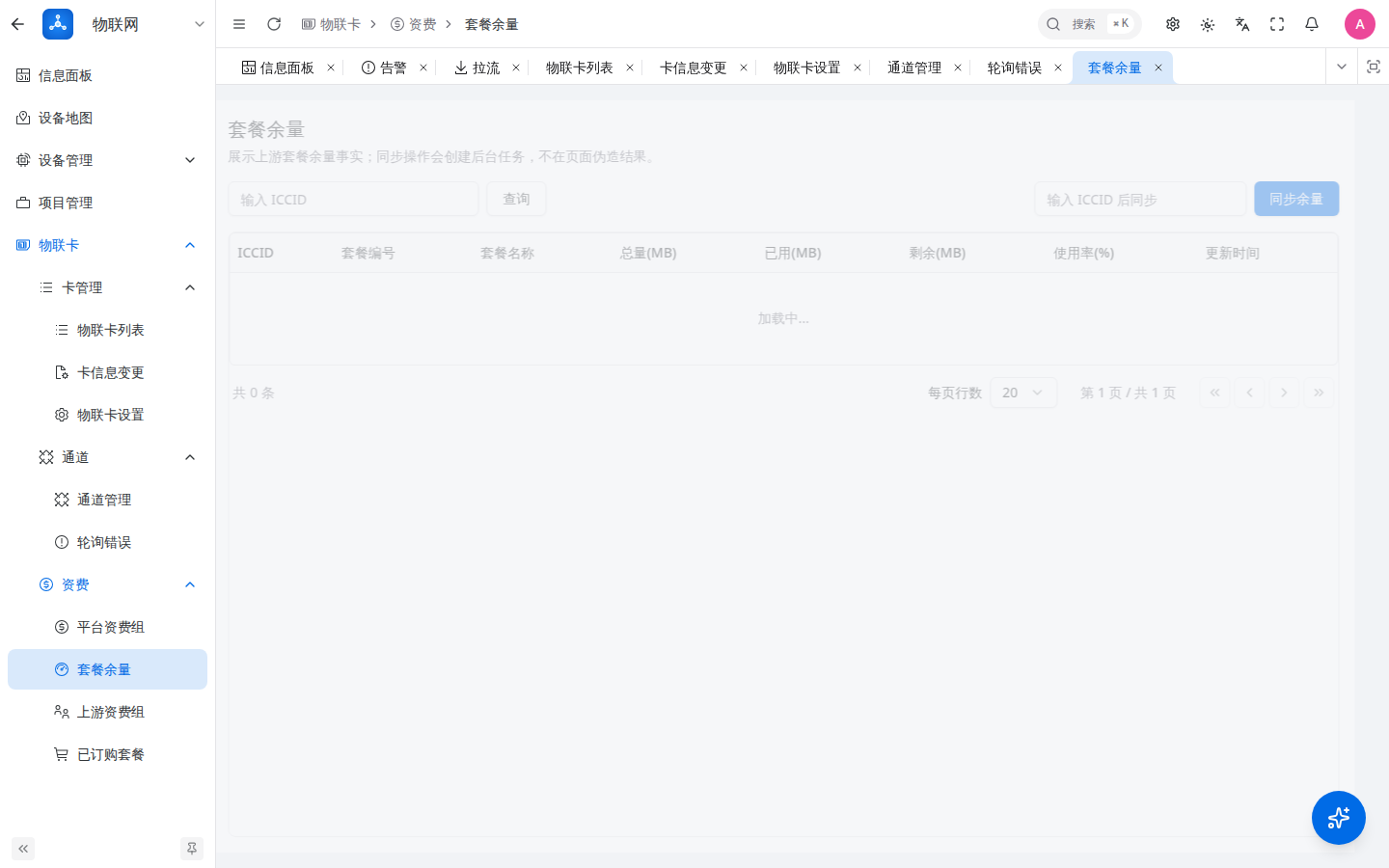The width and height of the screenshot is (1389, 868).
Task: Select 套餐余量 in the sidebar
Action: [107, 669]
